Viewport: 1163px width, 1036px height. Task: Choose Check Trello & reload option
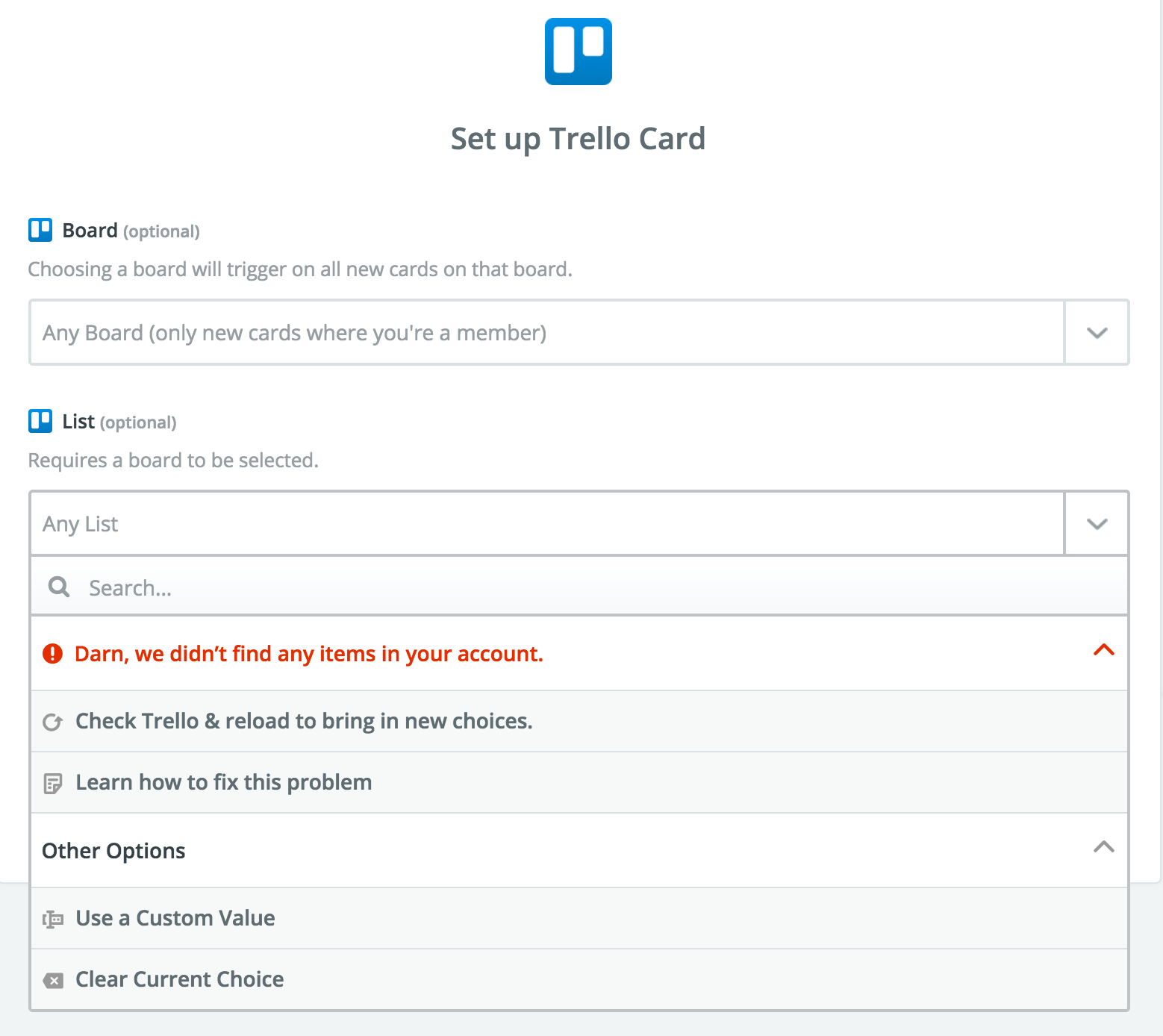tap(579, 721)
